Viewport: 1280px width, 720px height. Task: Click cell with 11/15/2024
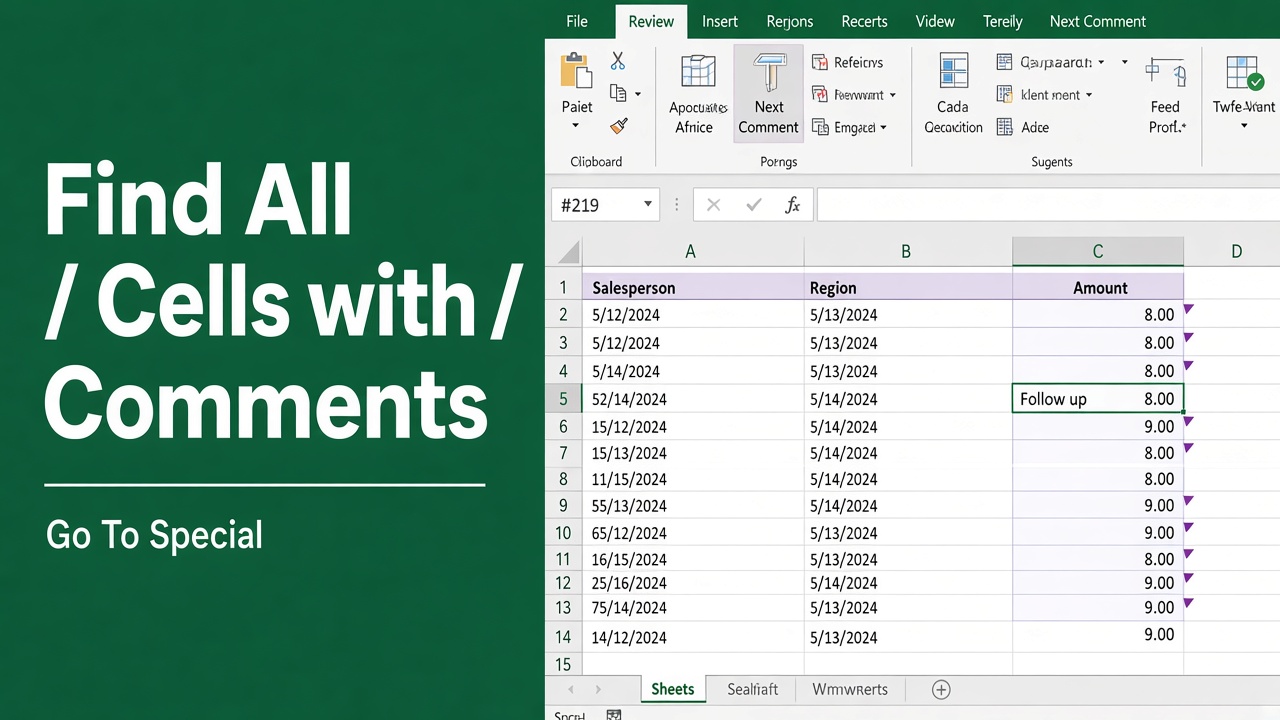(692, 480)
